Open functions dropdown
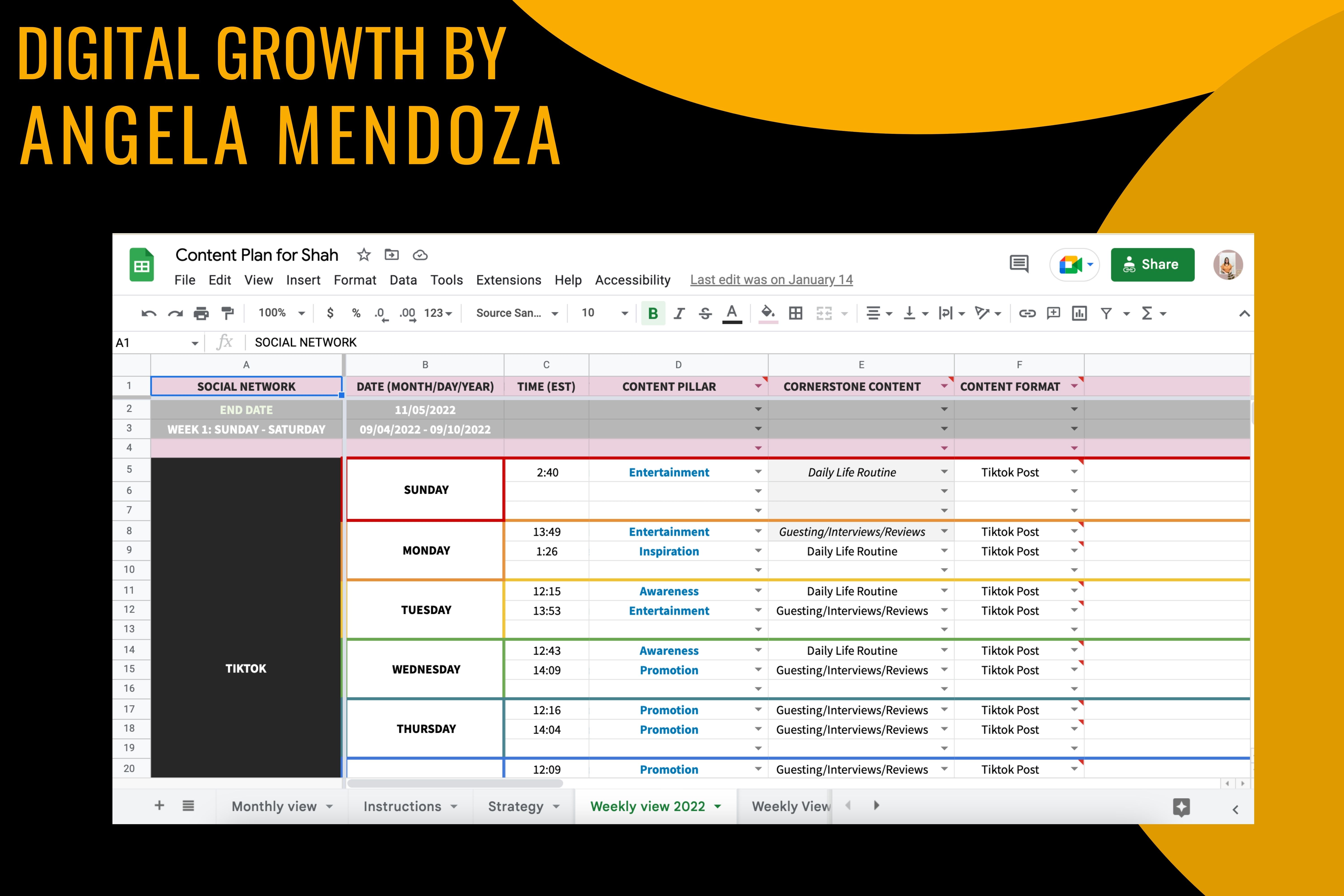Viewport: 1344px width, 896px height. [1154, 313]
